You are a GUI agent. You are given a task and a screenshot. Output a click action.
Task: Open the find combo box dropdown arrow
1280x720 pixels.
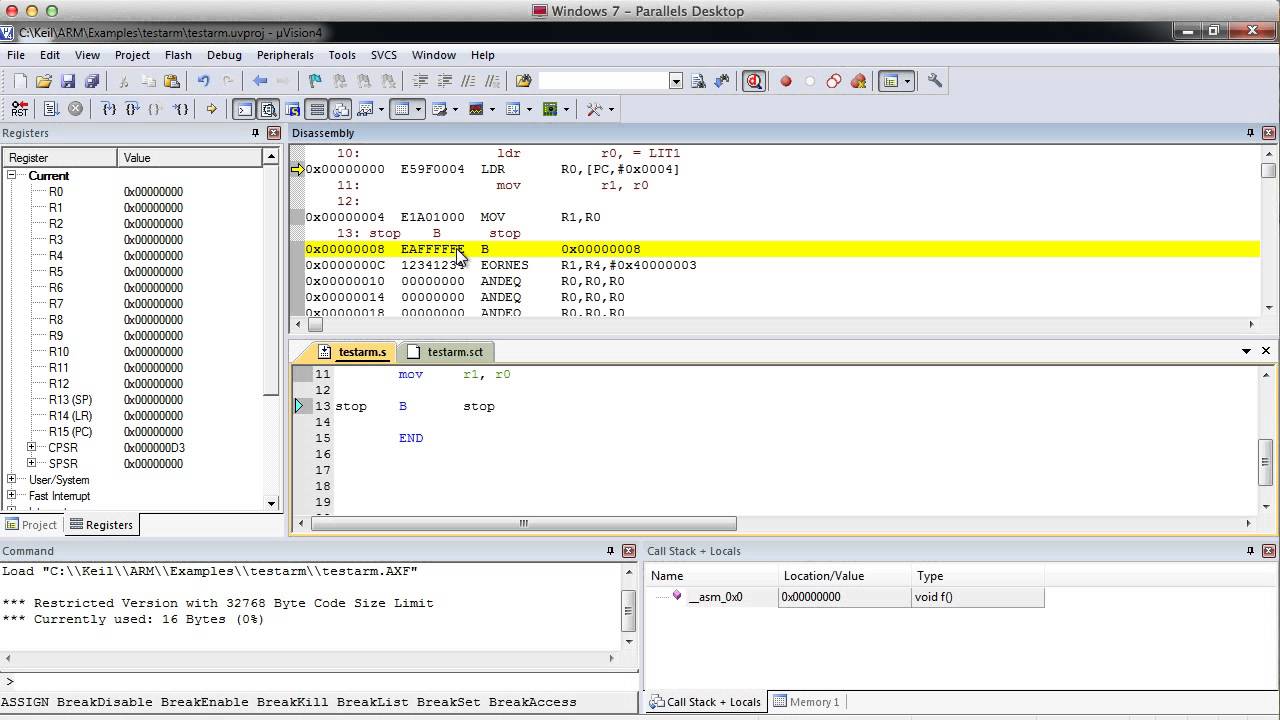(676, 81)
